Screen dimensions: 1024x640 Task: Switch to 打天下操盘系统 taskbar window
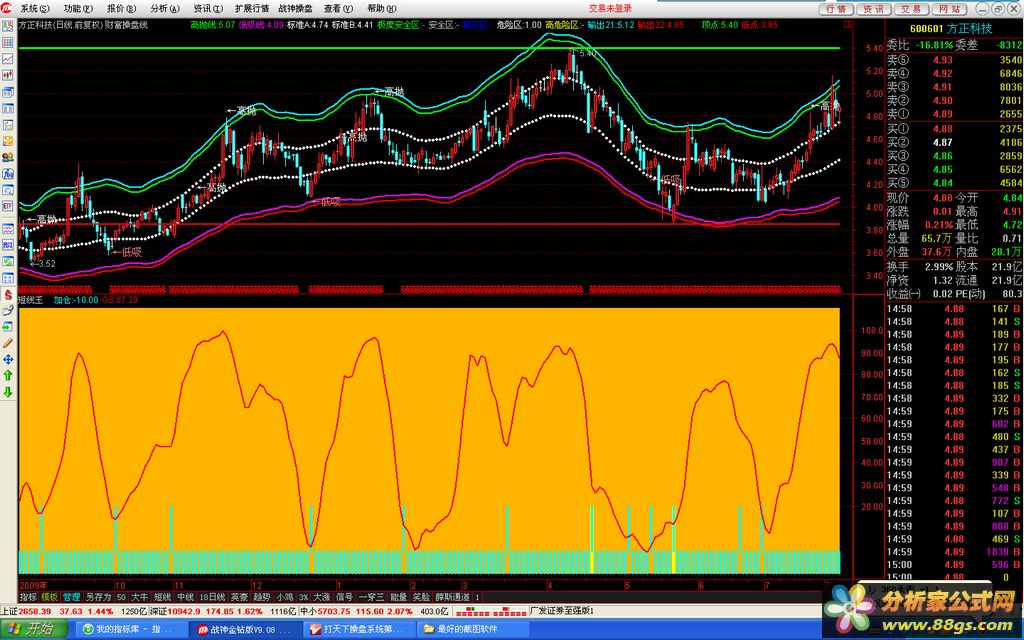359,629
